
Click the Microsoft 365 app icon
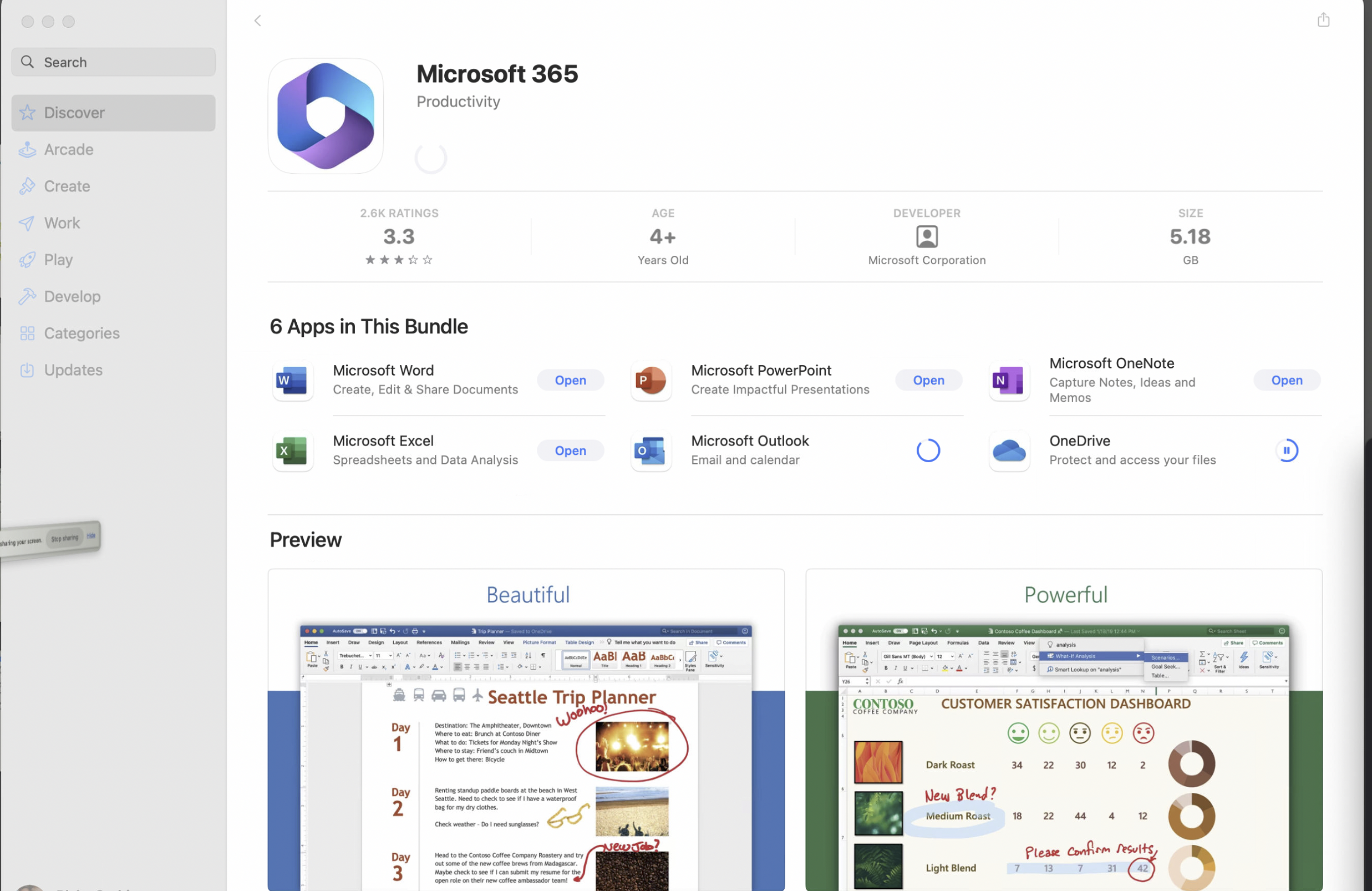click(326, 116)
